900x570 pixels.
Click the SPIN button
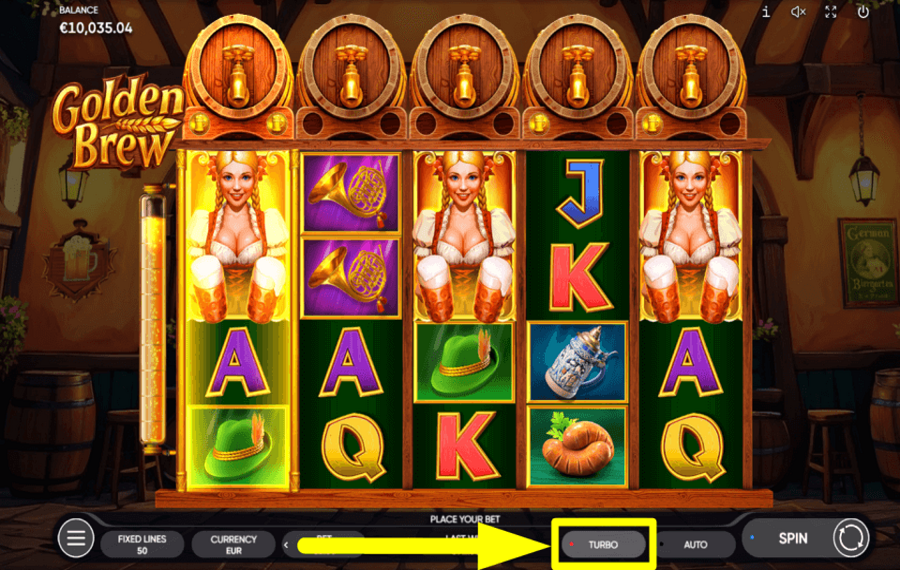point(793,538)
